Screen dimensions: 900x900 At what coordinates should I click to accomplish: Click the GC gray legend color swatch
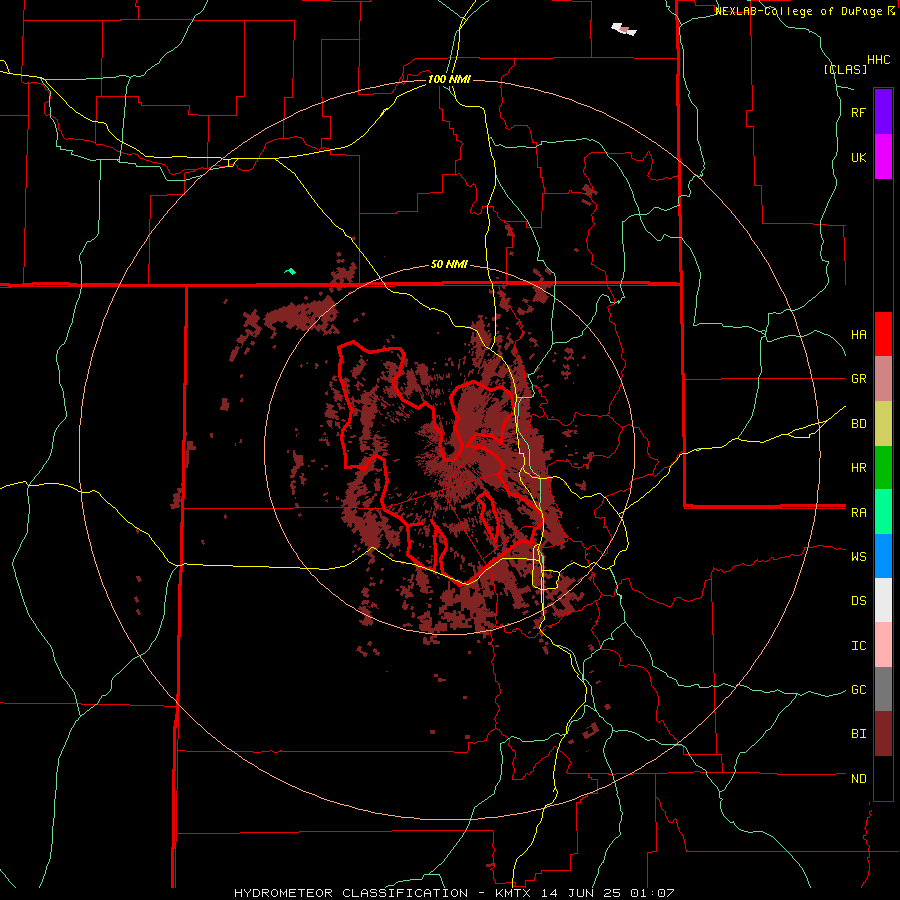[x=883, y=689]
